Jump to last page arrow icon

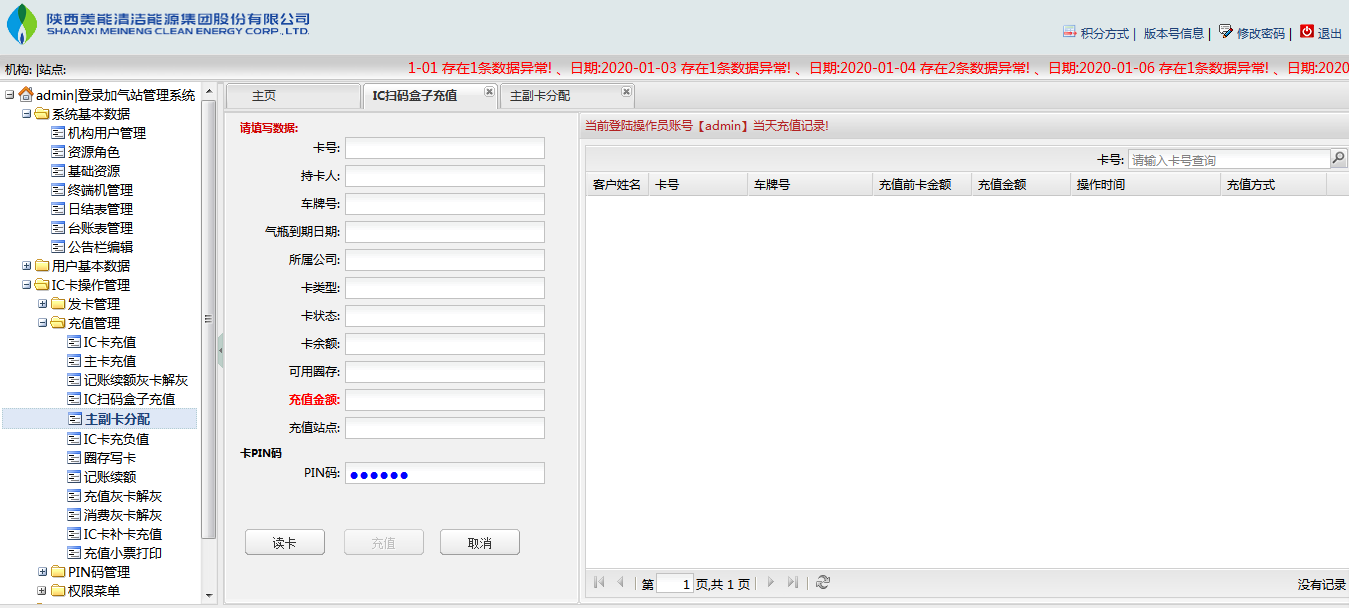pyautogui.click(x=793, y=583)
